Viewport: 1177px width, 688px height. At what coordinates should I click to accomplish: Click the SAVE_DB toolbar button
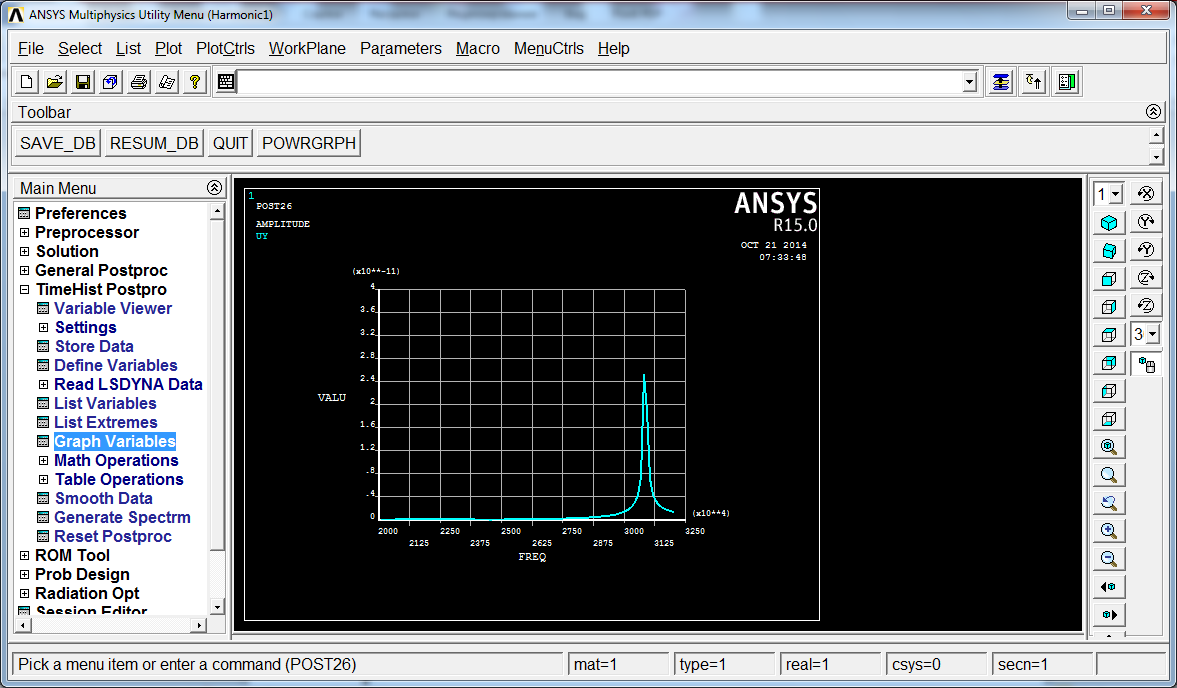click(58, 143)
